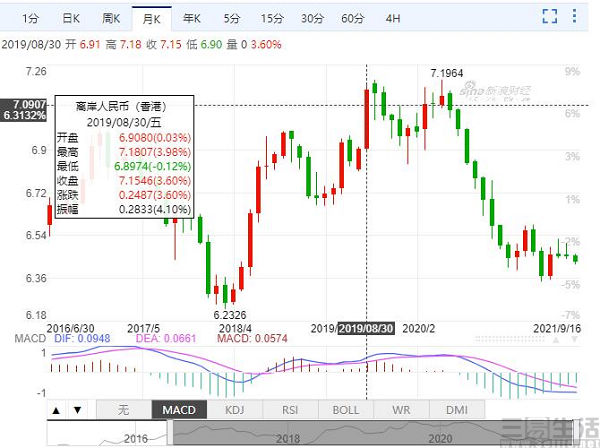Select the DMI indicator
Screen dimensions: 600x448
point(457,410)
